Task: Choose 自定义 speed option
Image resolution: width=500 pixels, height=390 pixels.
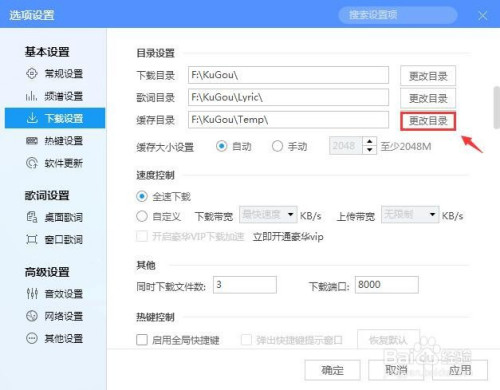Action: pos(142,216)
